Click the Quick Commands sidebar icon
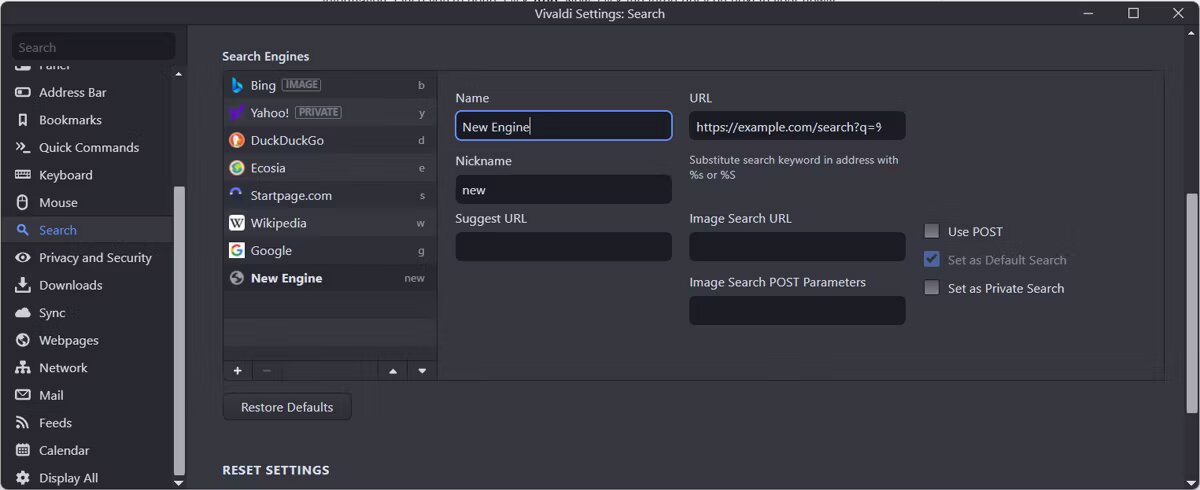Viewport: 1200px width, 490px height. point(23,147)
